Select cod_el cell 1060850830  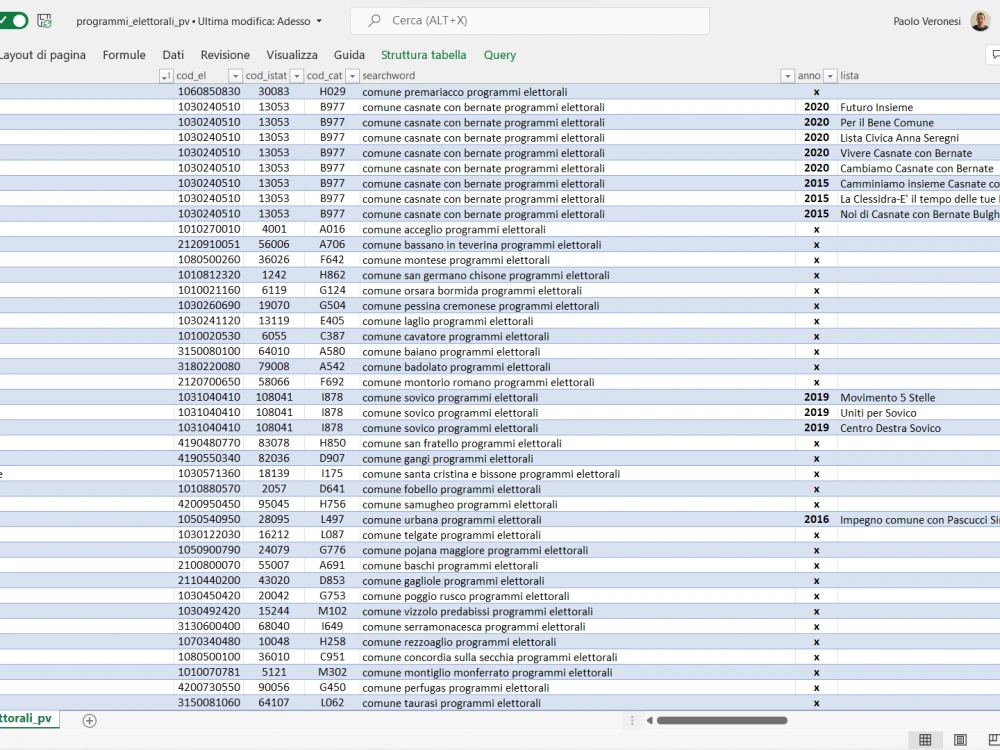[x=209, y=92]
